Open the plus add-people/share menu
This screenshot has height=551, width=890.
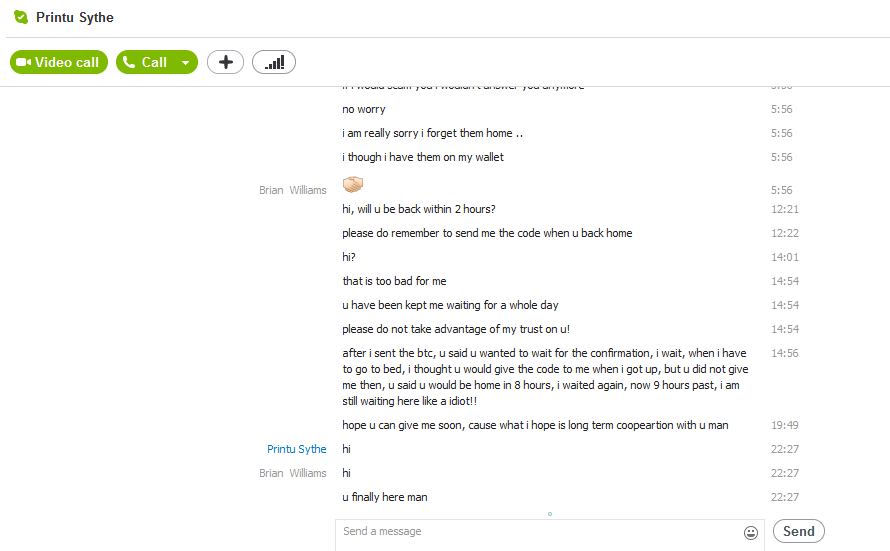[225, 62]
